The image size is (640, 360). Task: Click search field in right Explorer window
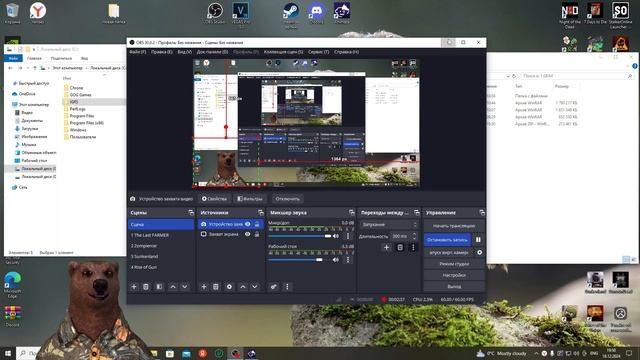[577, 76]
